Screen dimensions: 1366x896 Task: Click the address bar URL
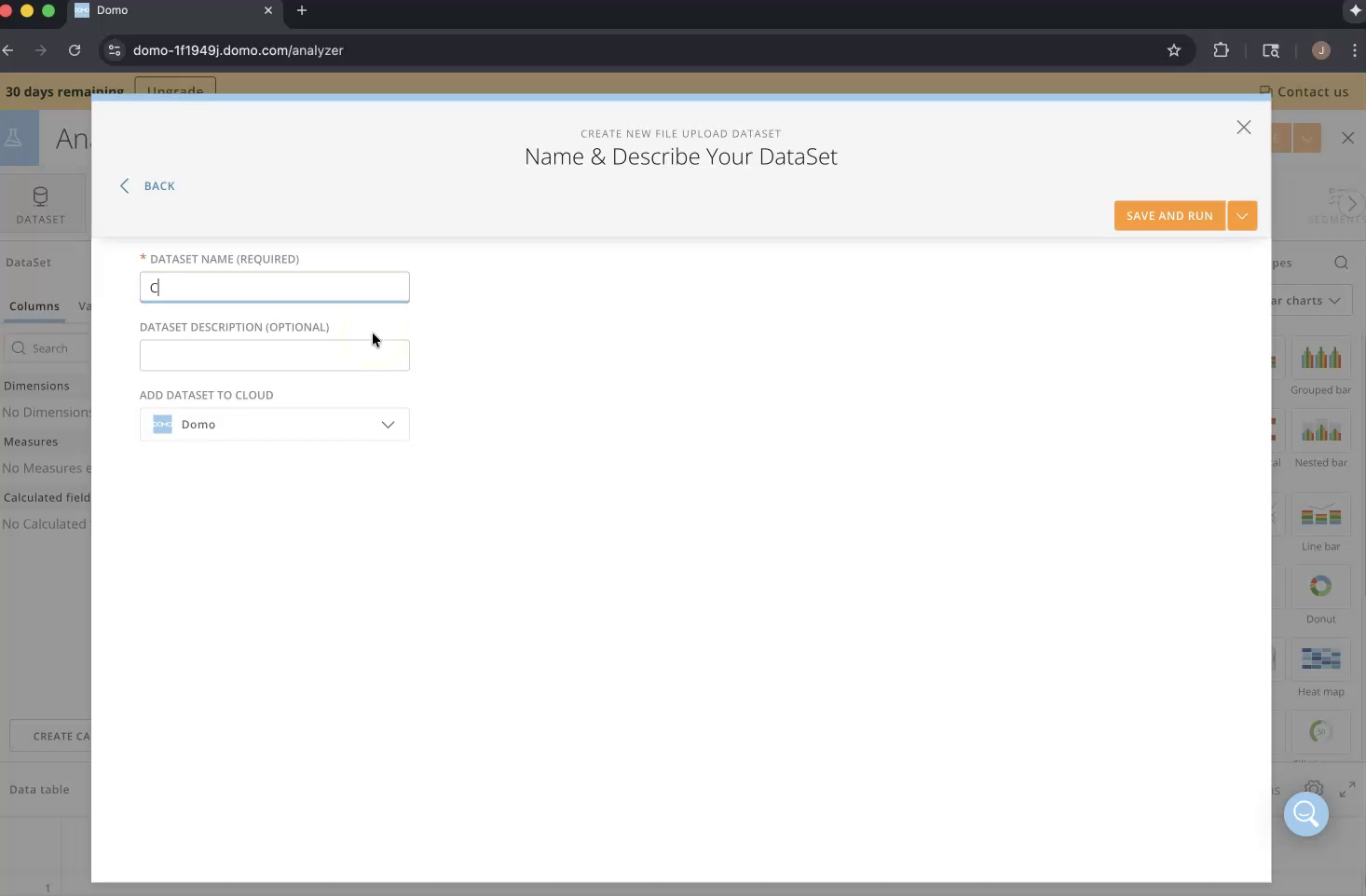[x=239, y=50]
